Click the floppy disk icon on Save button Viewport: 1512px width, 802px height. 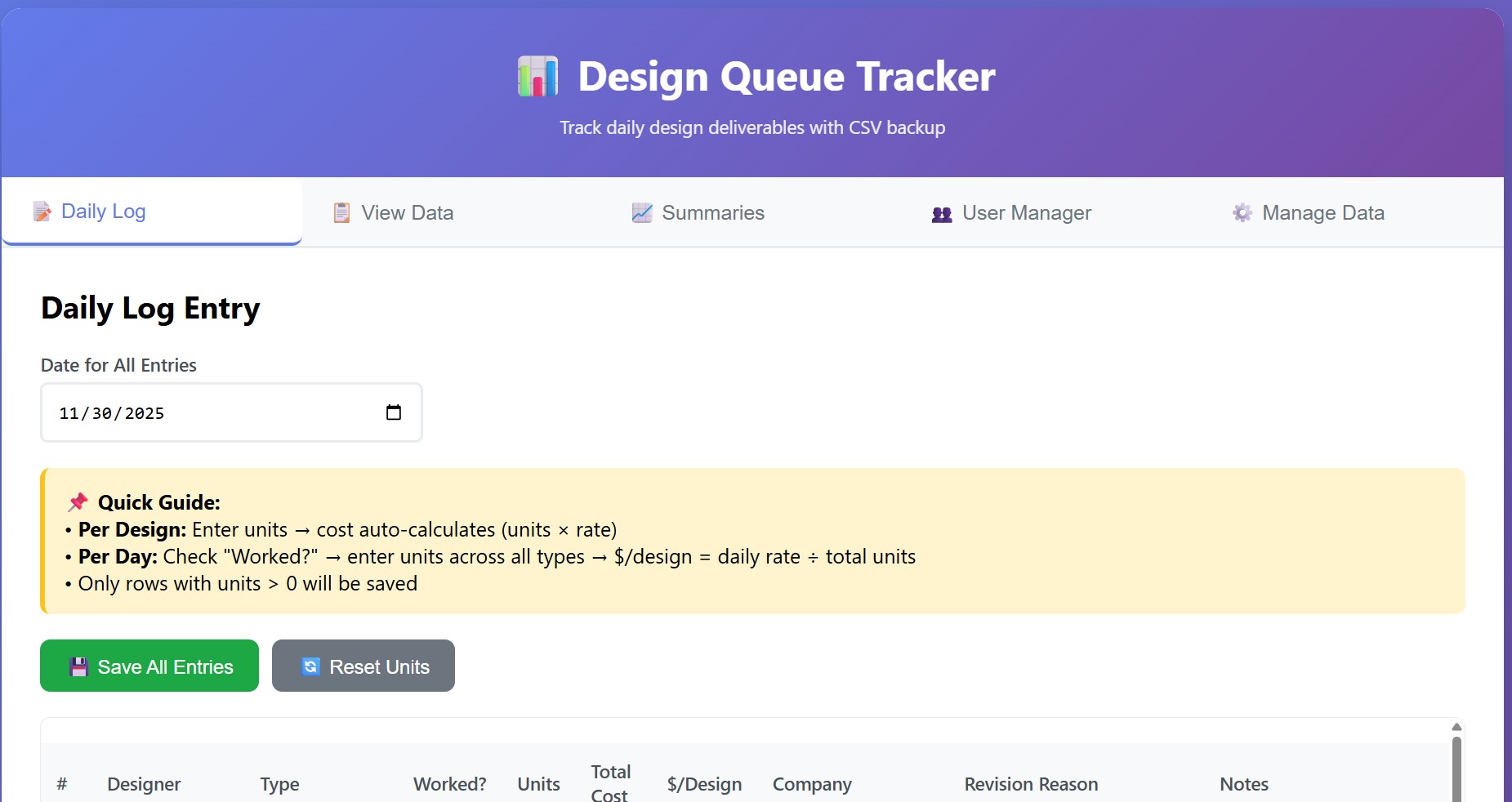click(78, 667)
